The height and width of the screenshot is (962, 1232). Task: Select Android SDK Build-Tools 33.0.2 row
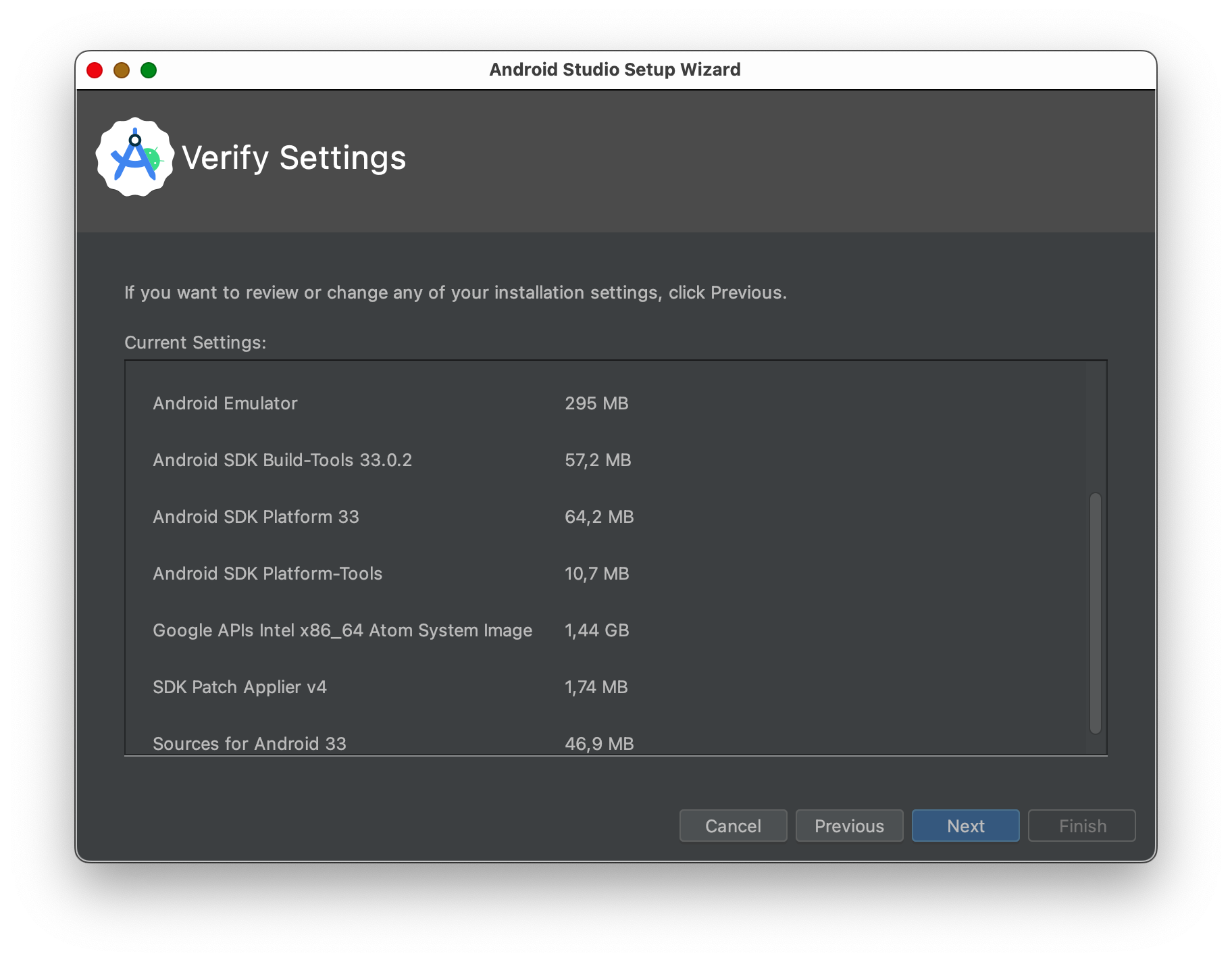coord(282,460)
